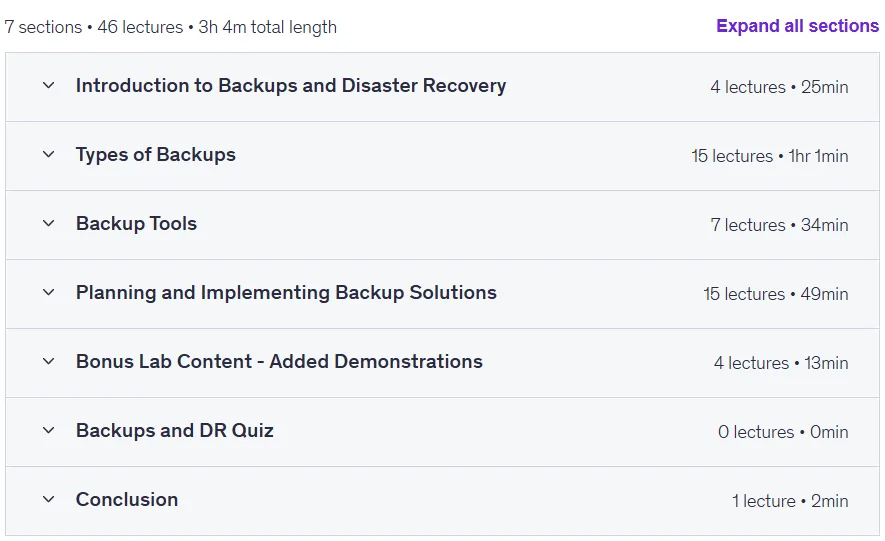Open Bonus Lab Content - Added Demonstrations title

coord(279,362)
